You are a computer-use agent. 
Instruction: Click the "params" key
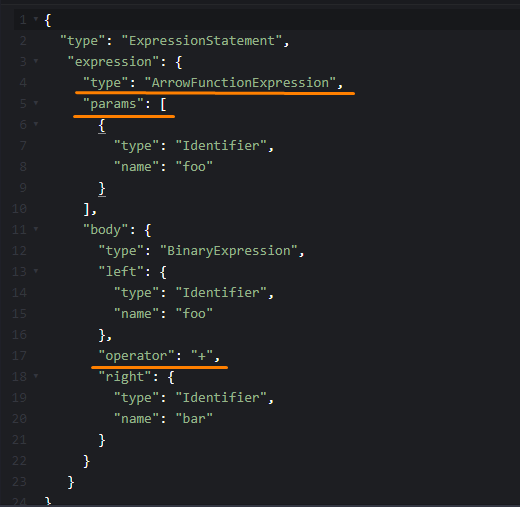(113, 104)
